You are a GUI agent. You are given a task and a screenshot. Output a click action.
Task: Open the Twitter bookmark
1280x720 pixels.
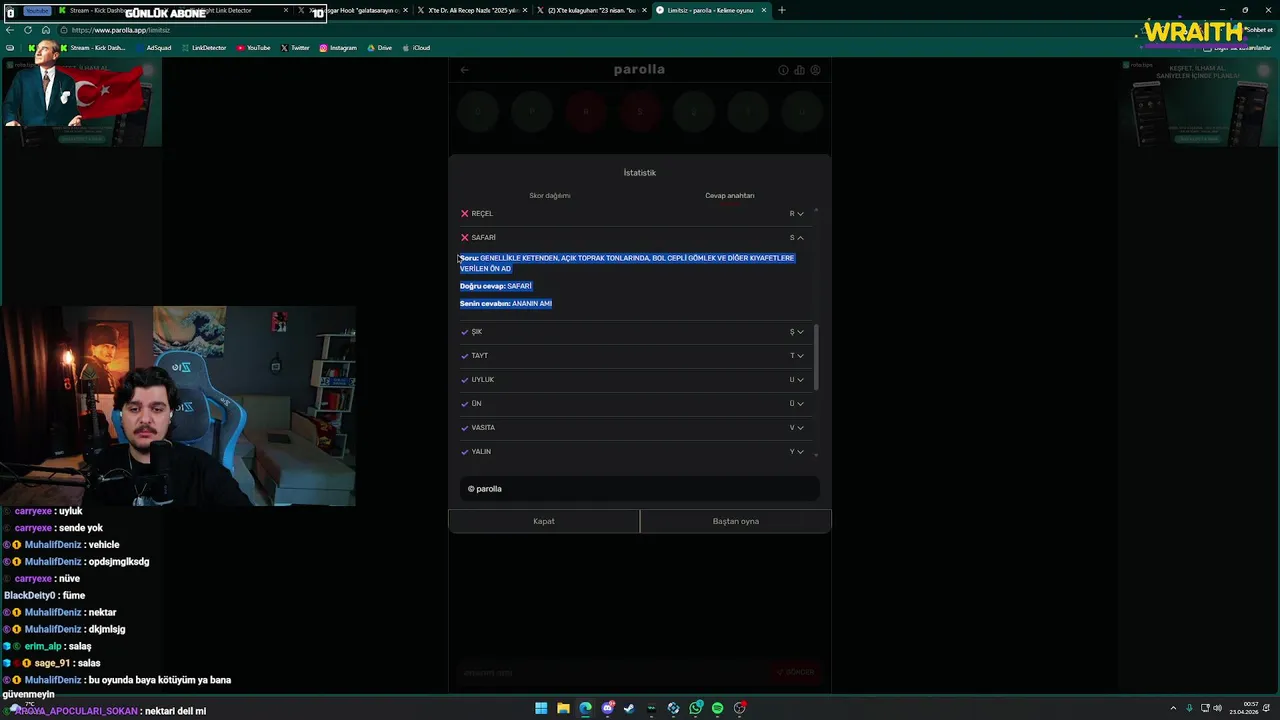295,48
